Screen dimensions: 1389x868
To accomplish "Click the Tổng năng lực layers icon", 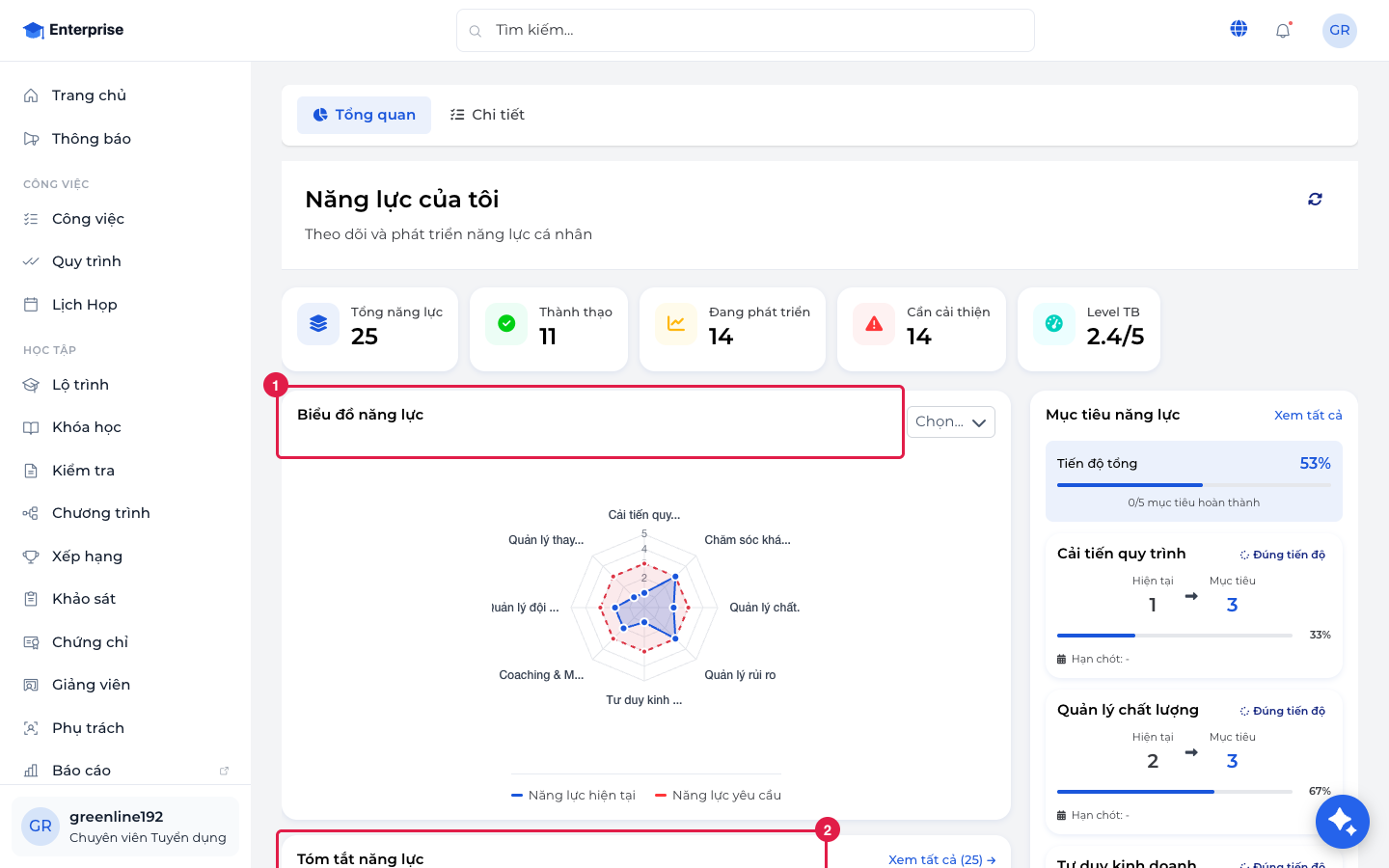I will point(318,324).
